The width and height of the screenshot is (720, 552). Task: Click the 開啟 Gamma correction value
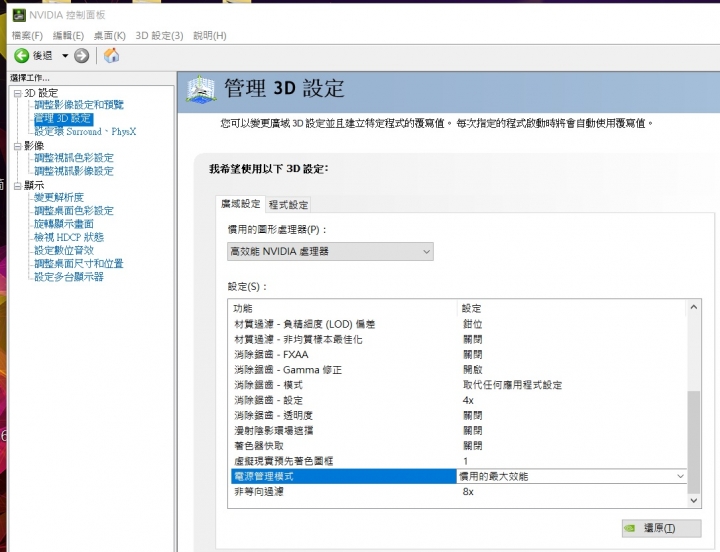click(472, 370)
